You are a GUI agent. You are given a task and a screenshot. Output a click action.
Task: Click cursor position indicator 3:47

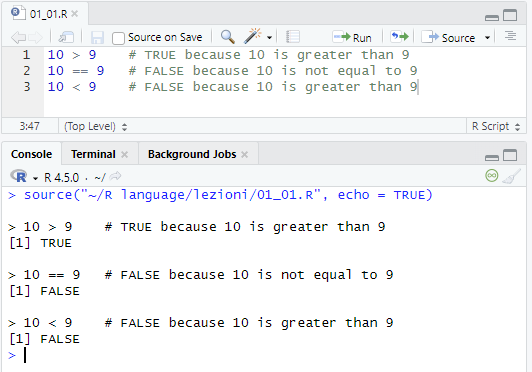click(x=30, y=126)
